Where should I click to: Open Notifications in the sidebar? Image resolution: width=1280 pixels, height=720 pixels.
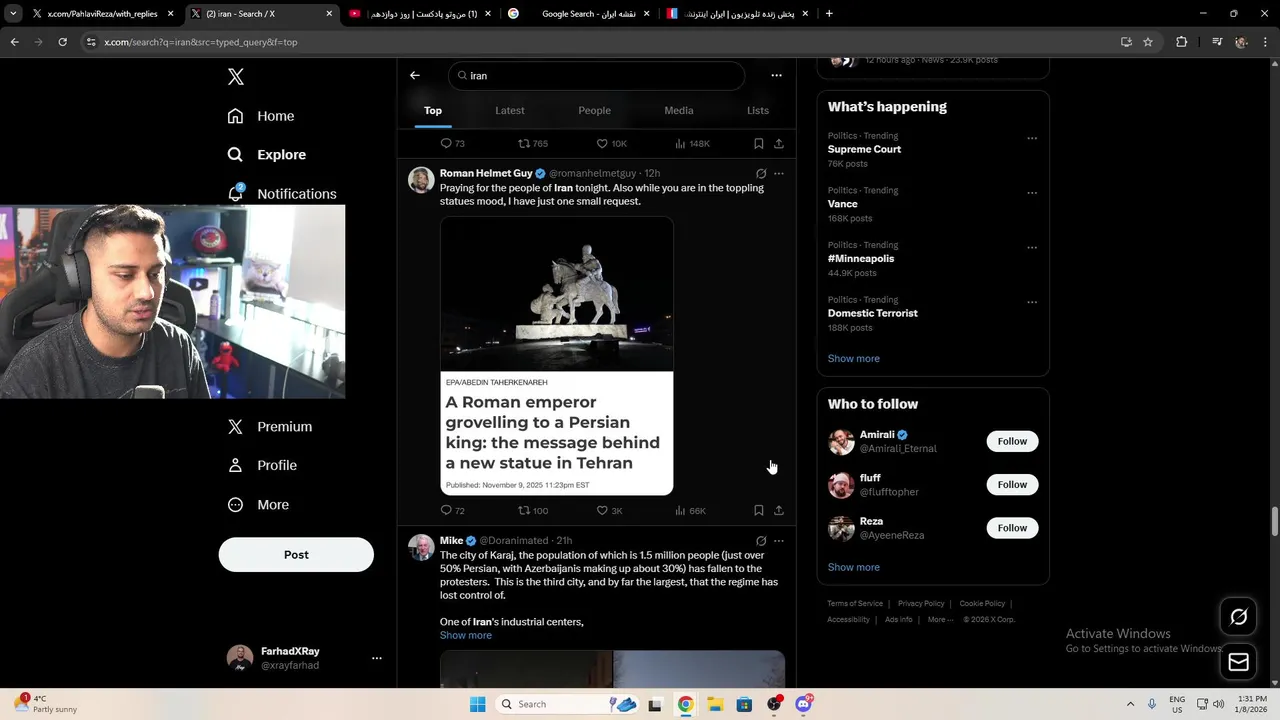point(282,194)
